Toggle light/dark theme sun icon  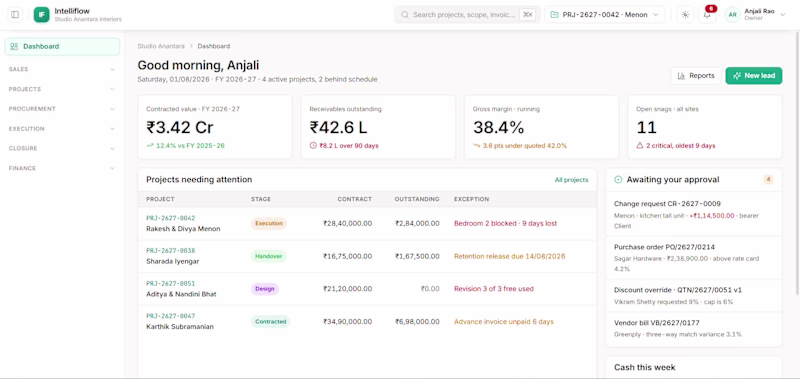pos(685,15)
